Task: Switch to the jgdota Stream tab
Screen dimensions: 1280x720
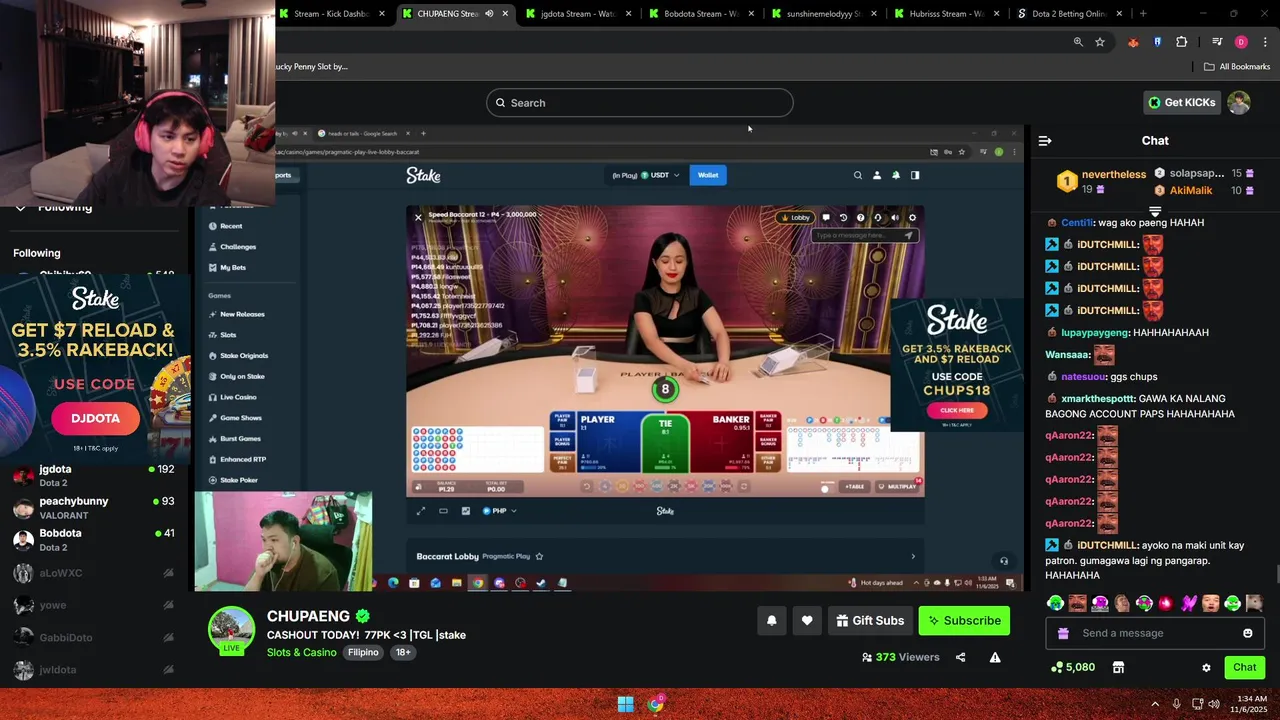Action: pos(577,14)
